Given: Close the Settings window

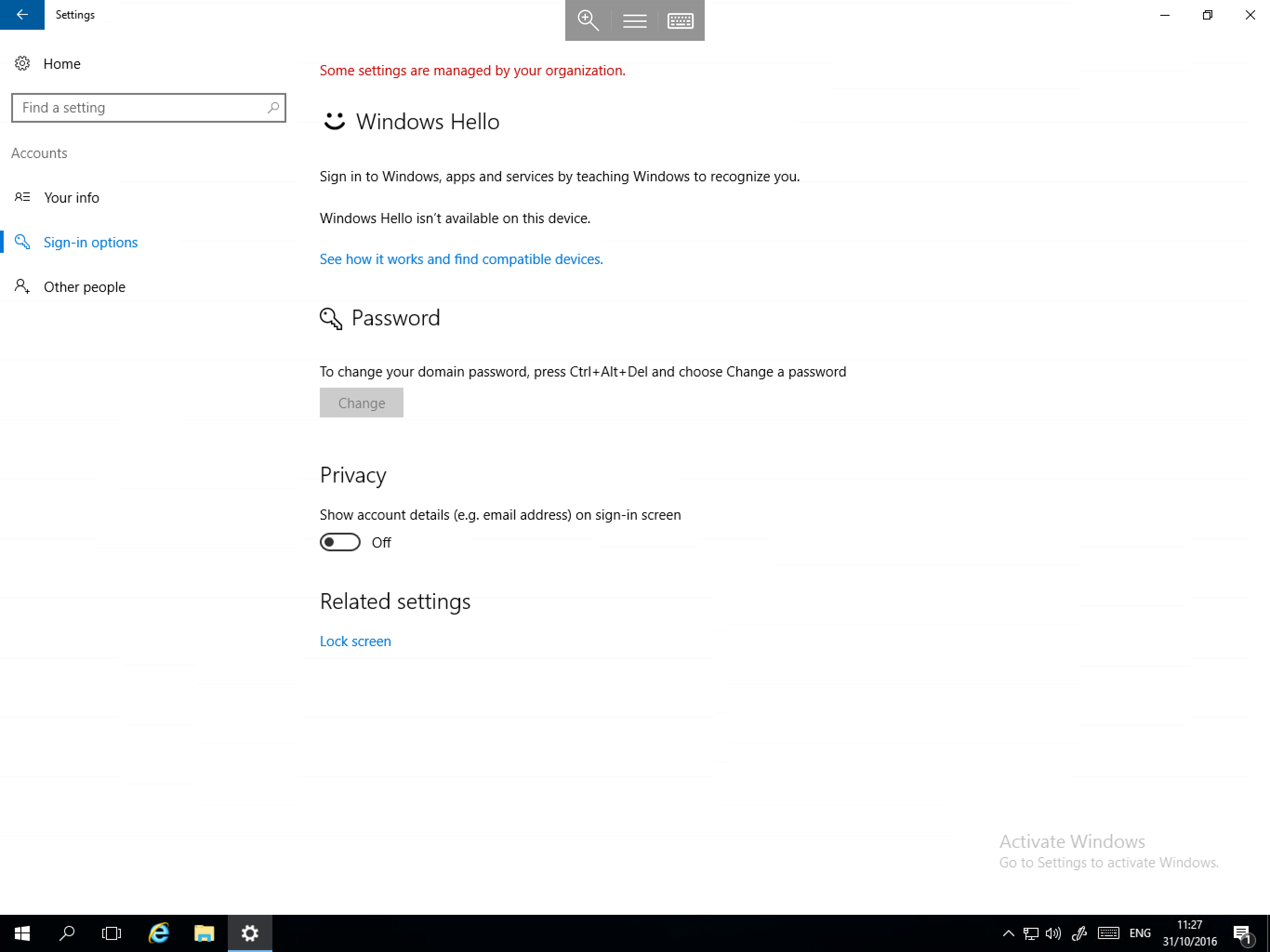Looking at the screenshot, I should (x=1250, y=15).
